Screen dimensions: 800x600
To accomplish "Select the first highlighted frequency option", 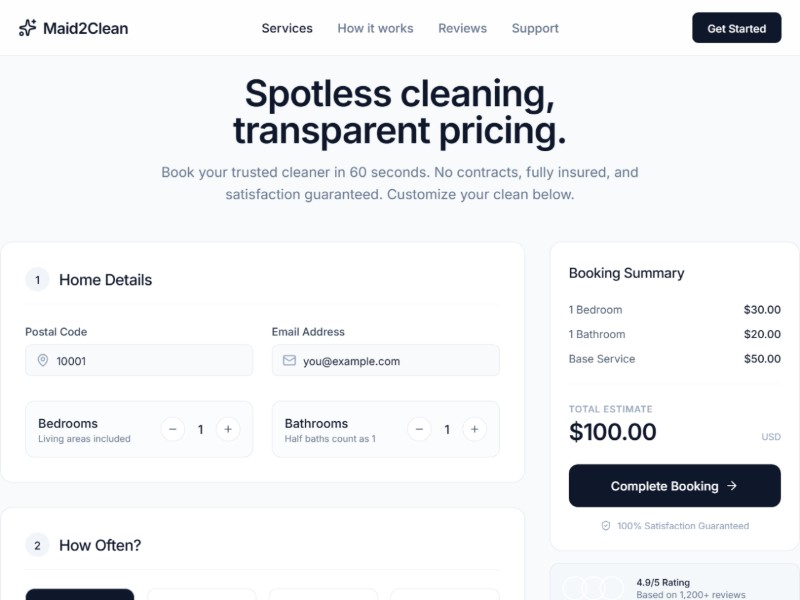I will pyautogui.click(x=80, y=594).
